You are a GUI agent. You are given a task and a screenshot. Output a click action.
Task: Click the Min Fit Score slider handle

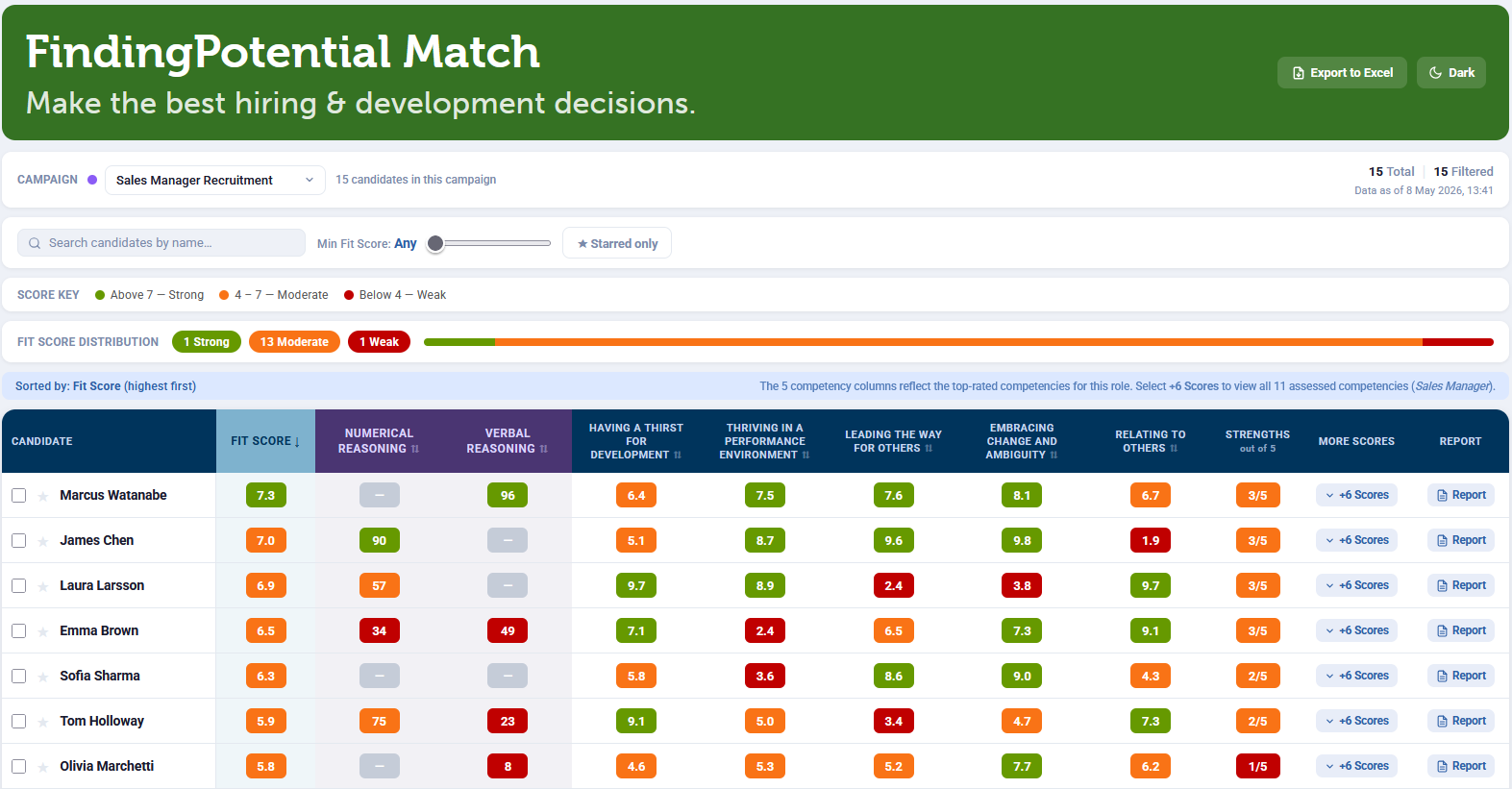click(x=435, y=244)
